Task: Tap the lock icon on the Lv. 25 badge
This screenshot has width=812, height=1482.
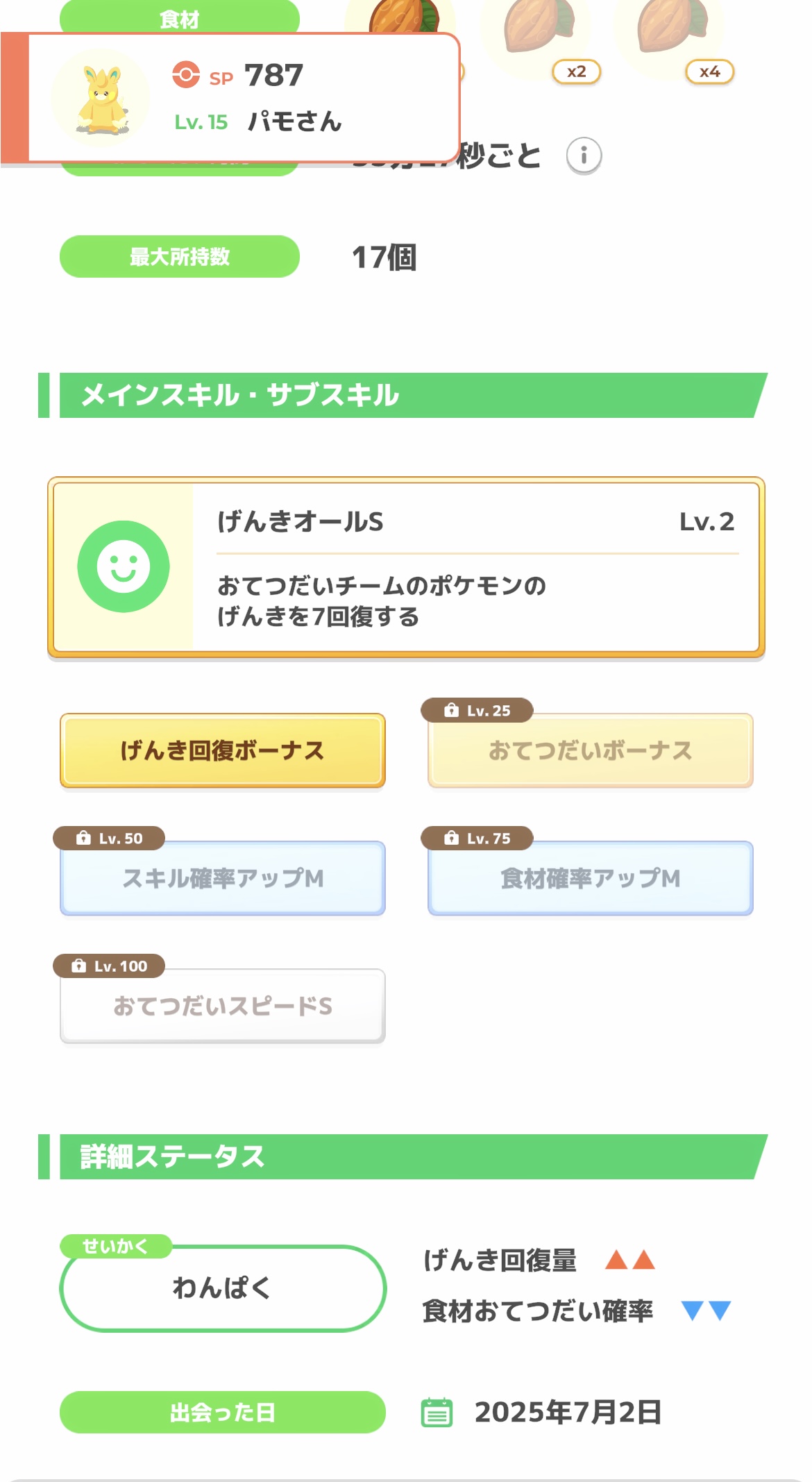Action: (x=452, y=710)
